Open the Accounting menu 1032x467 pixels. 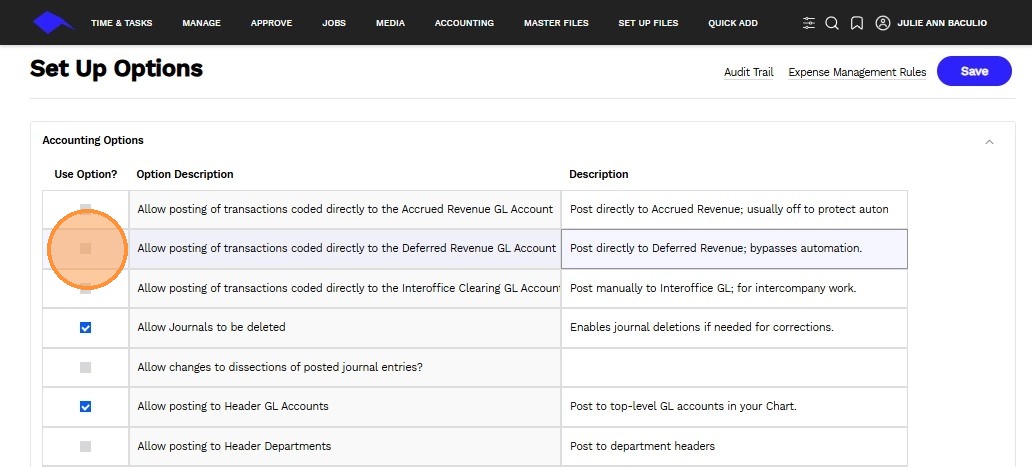point(464,23)
